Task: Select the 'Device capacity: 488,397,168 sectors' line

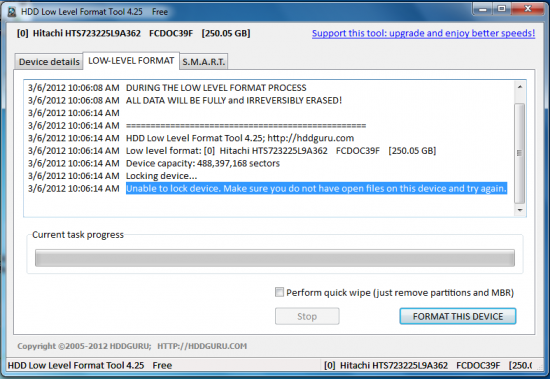Action: pos(203,163)
